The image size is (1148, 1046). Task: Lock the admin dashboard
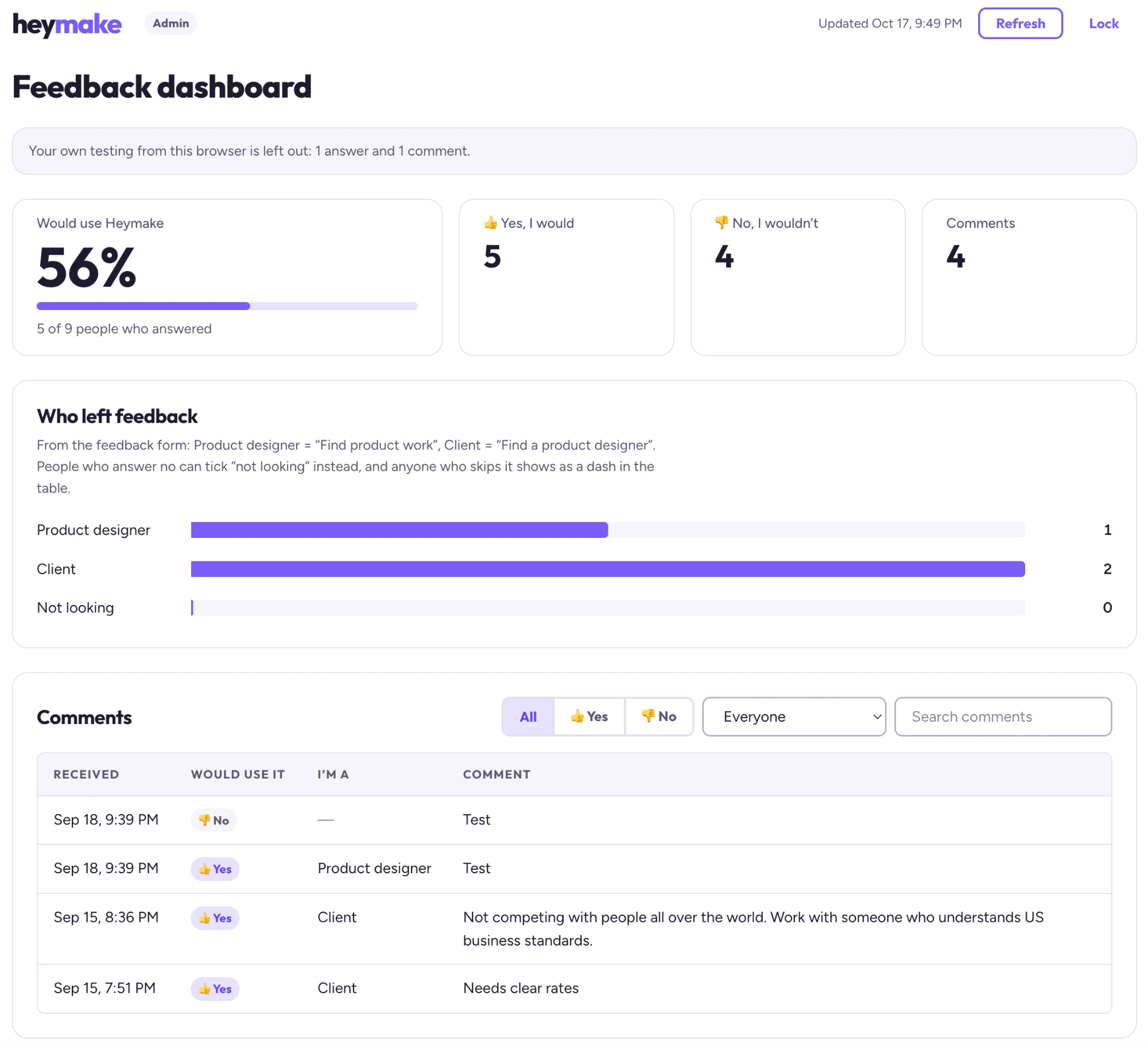click(1103, 24)
